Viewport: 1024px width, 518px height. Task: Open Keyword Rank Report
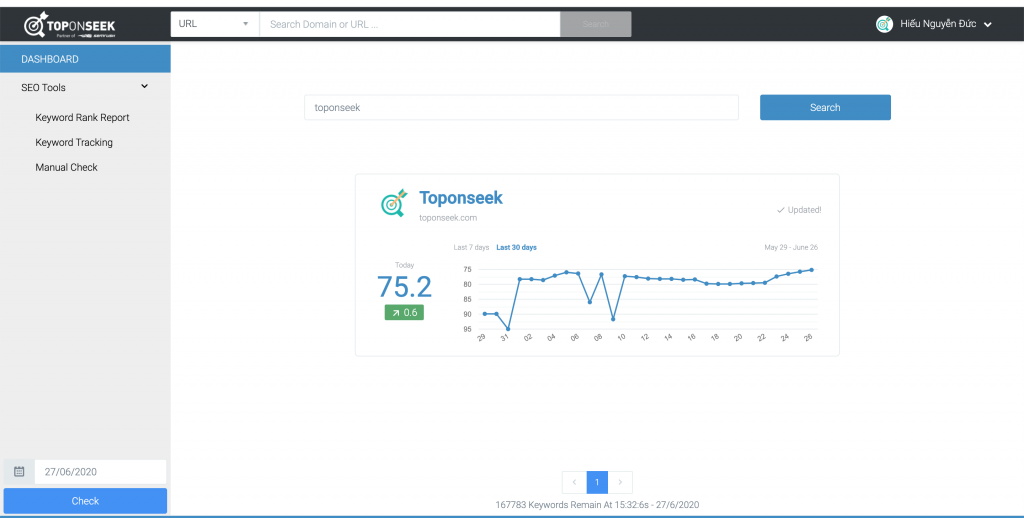point(82,118)
